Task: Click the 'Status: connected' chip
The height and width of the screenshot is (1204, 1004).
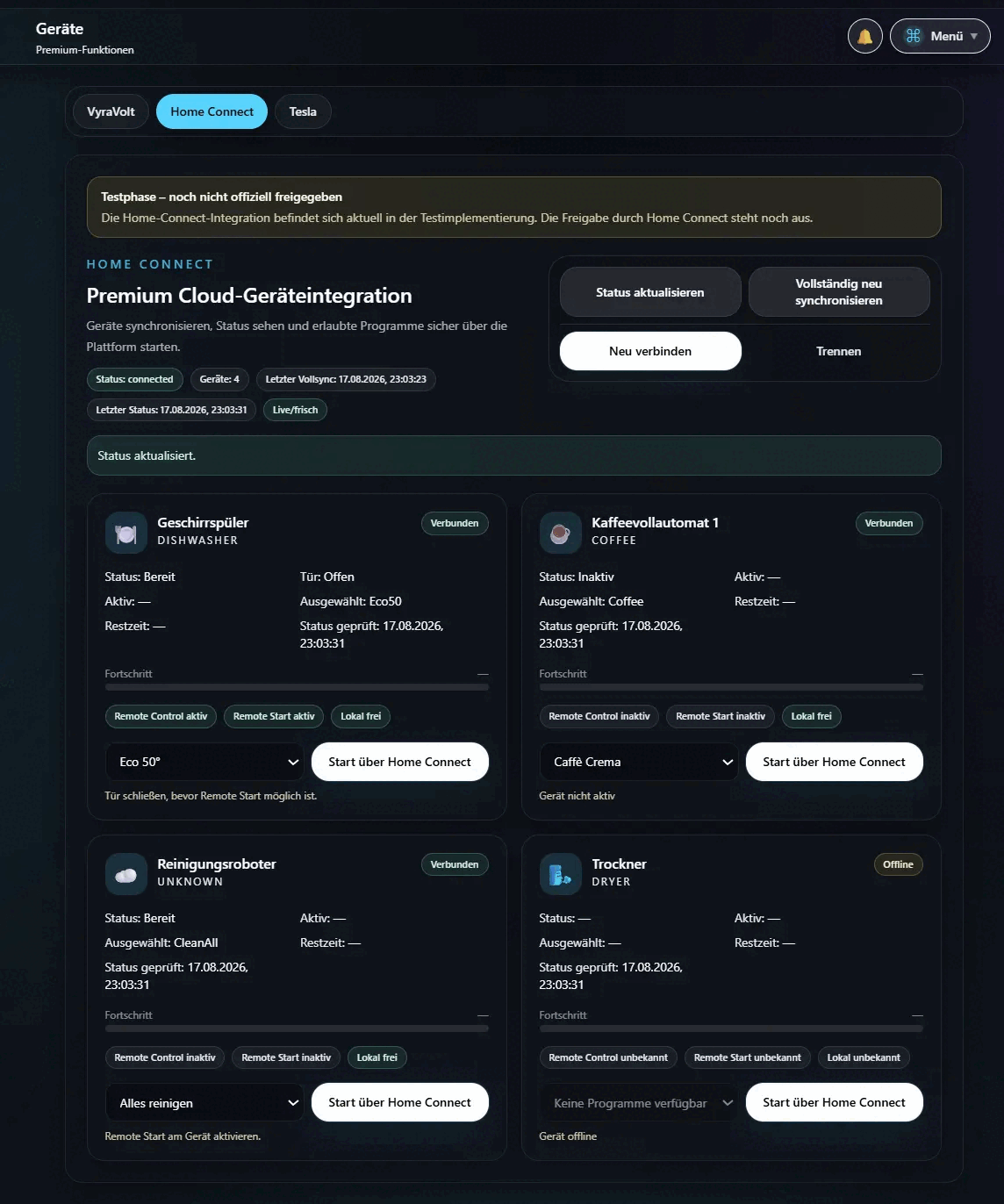Action: pyautogui.click(x=134, y=379)
